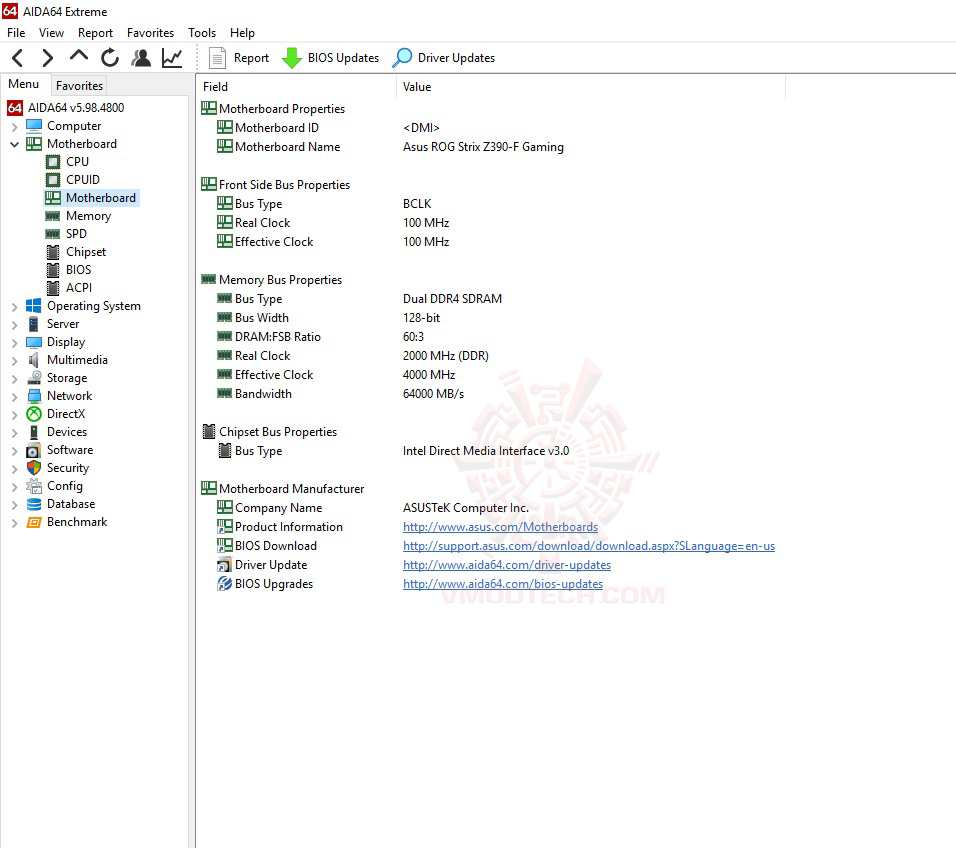
Task: Click the up-level arrow toolbar icon
Action: pyautogui.click(x=79, y=57)
